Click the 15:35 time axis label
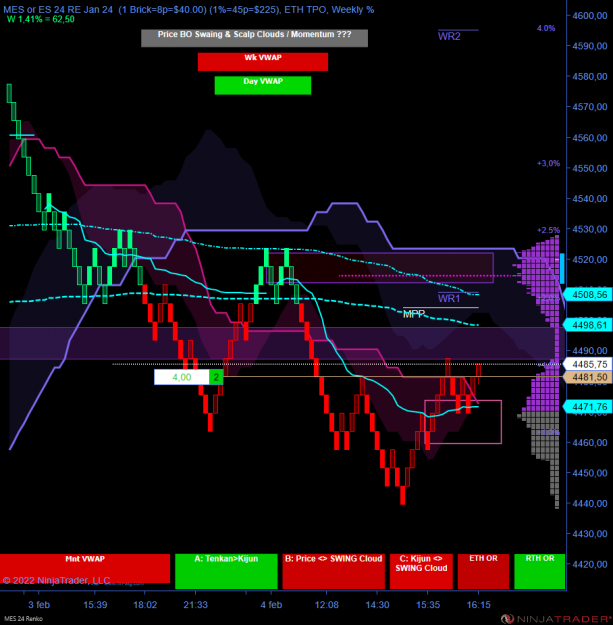 (x=428, y=605)
